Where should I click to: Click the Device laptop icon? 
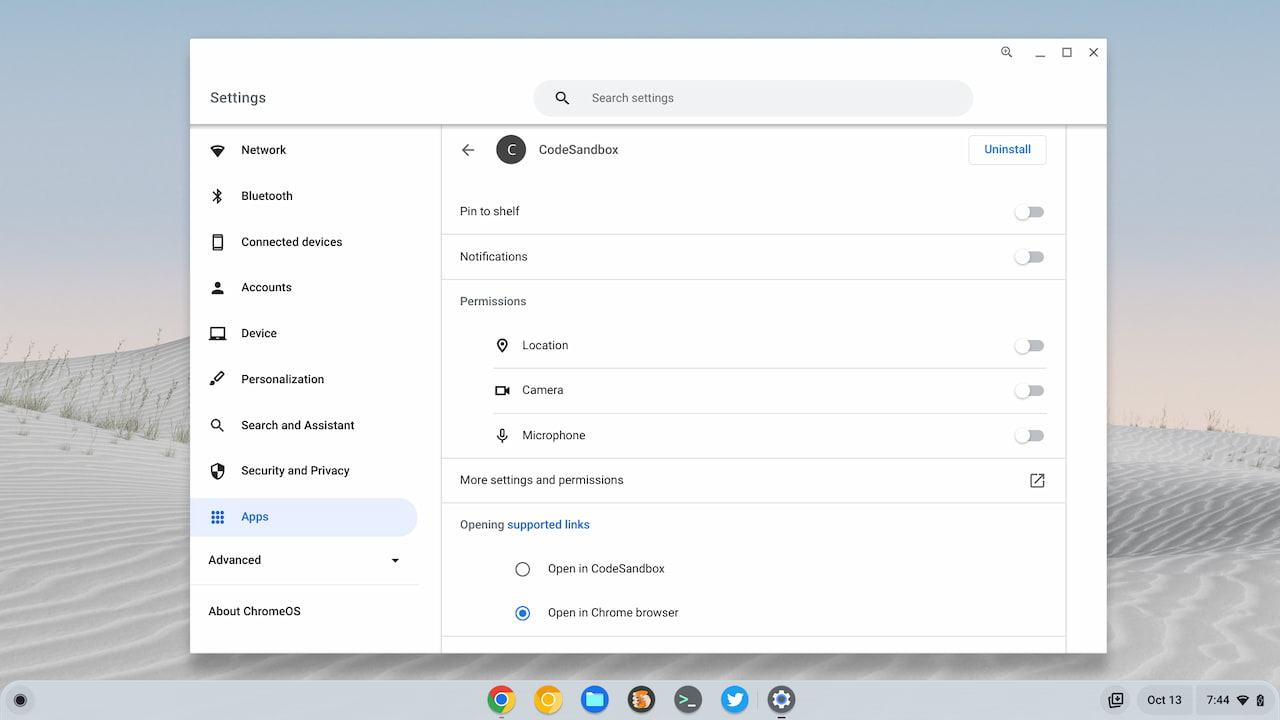(217, 333)
